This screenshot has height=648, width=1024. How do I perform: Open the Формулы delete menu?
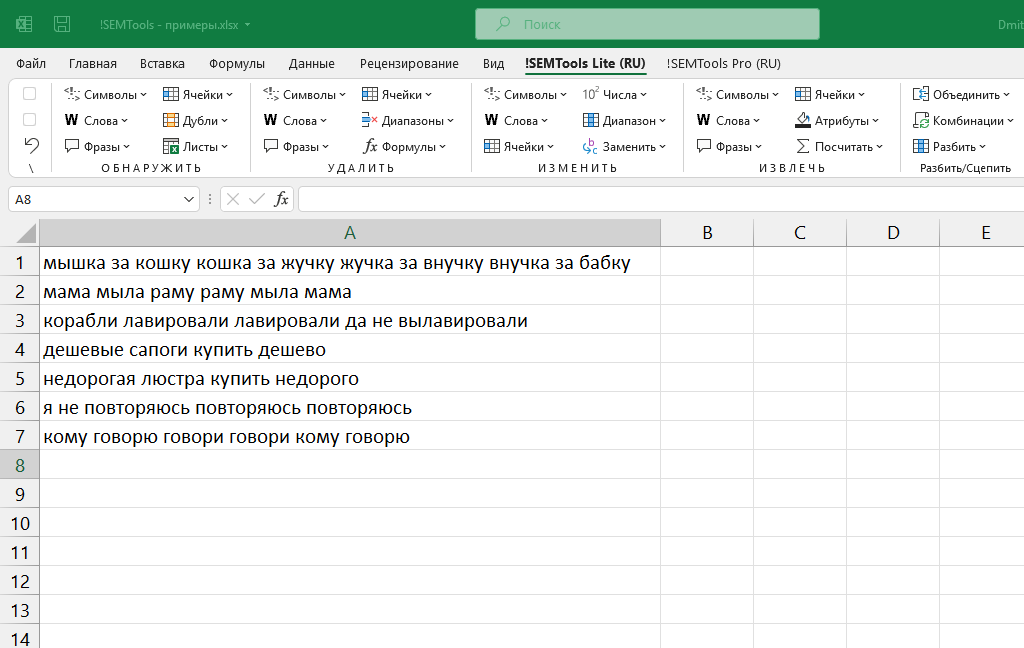(404, 147)
